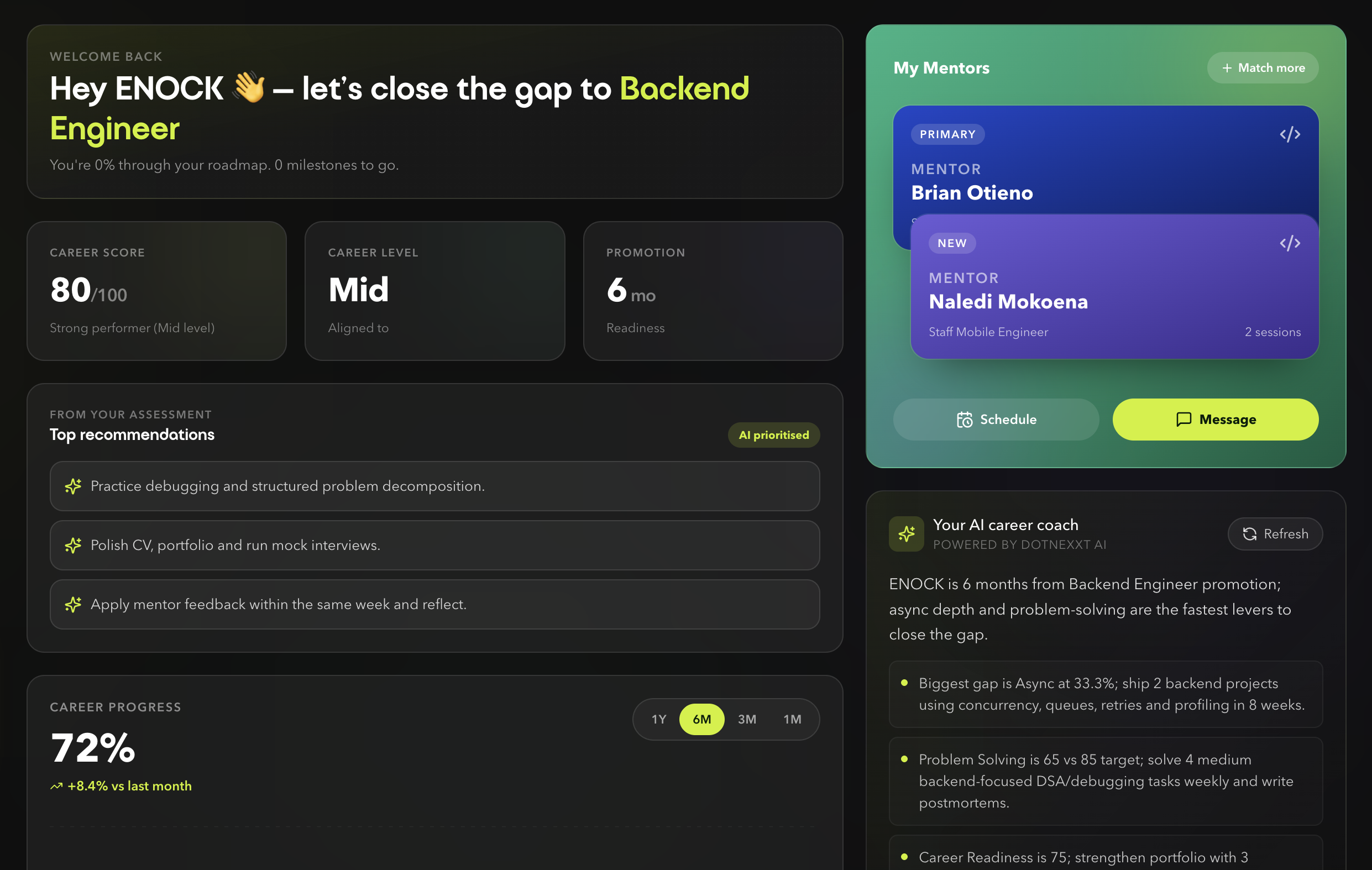This screenshot has height=870, width=1372.
Task: Click the plus icon in Match more
Action: pos(1227,68)
